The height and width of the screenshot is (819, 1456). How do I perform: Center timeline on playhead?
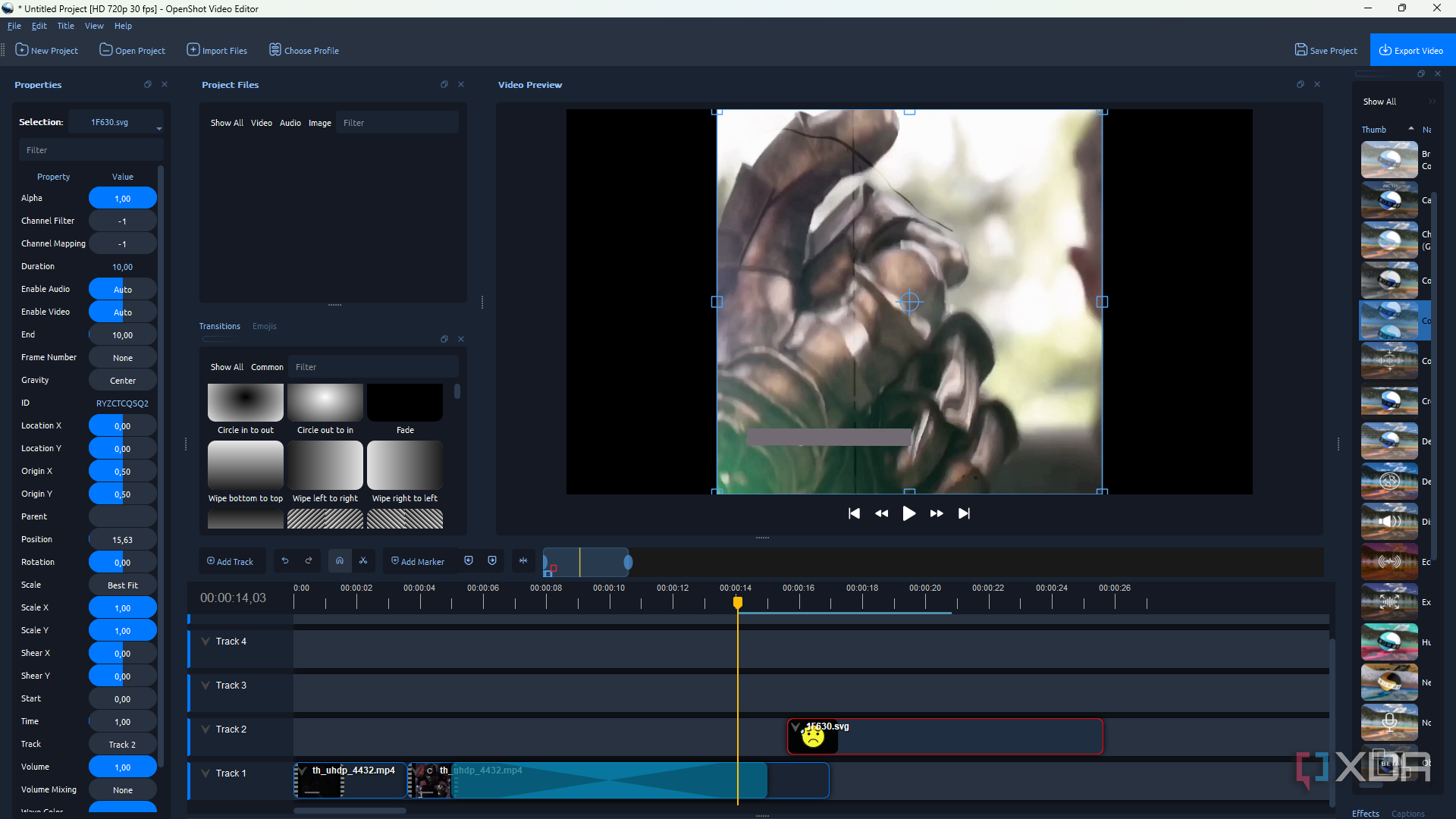pyautogui.click(x=523, y=561)
